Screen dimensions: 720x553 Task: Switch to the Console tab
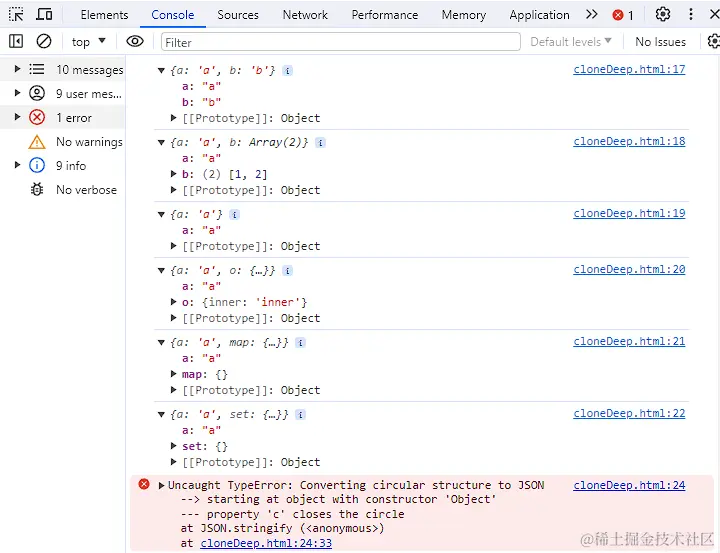pos(173,15)
